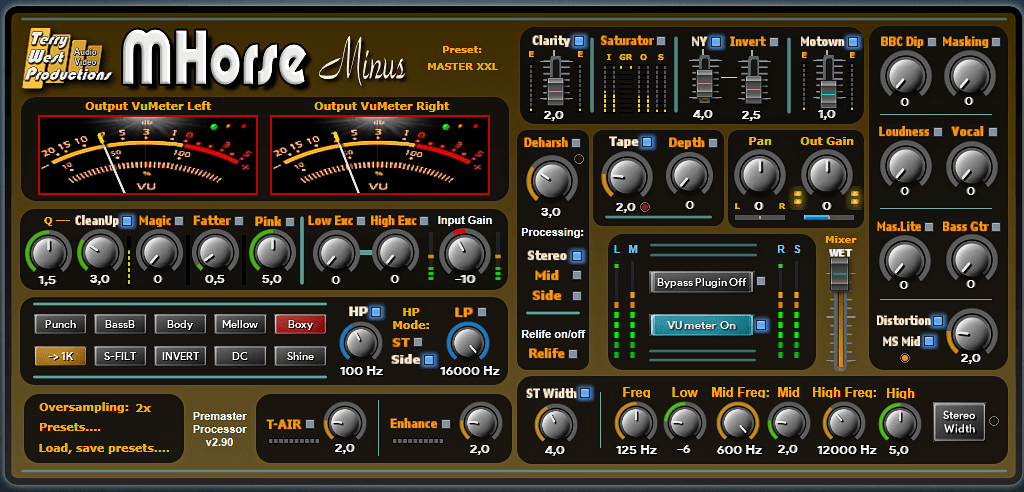The image size is (1024, 492).
Task: Click the Low Exc knob
Action: pos(336,252)
